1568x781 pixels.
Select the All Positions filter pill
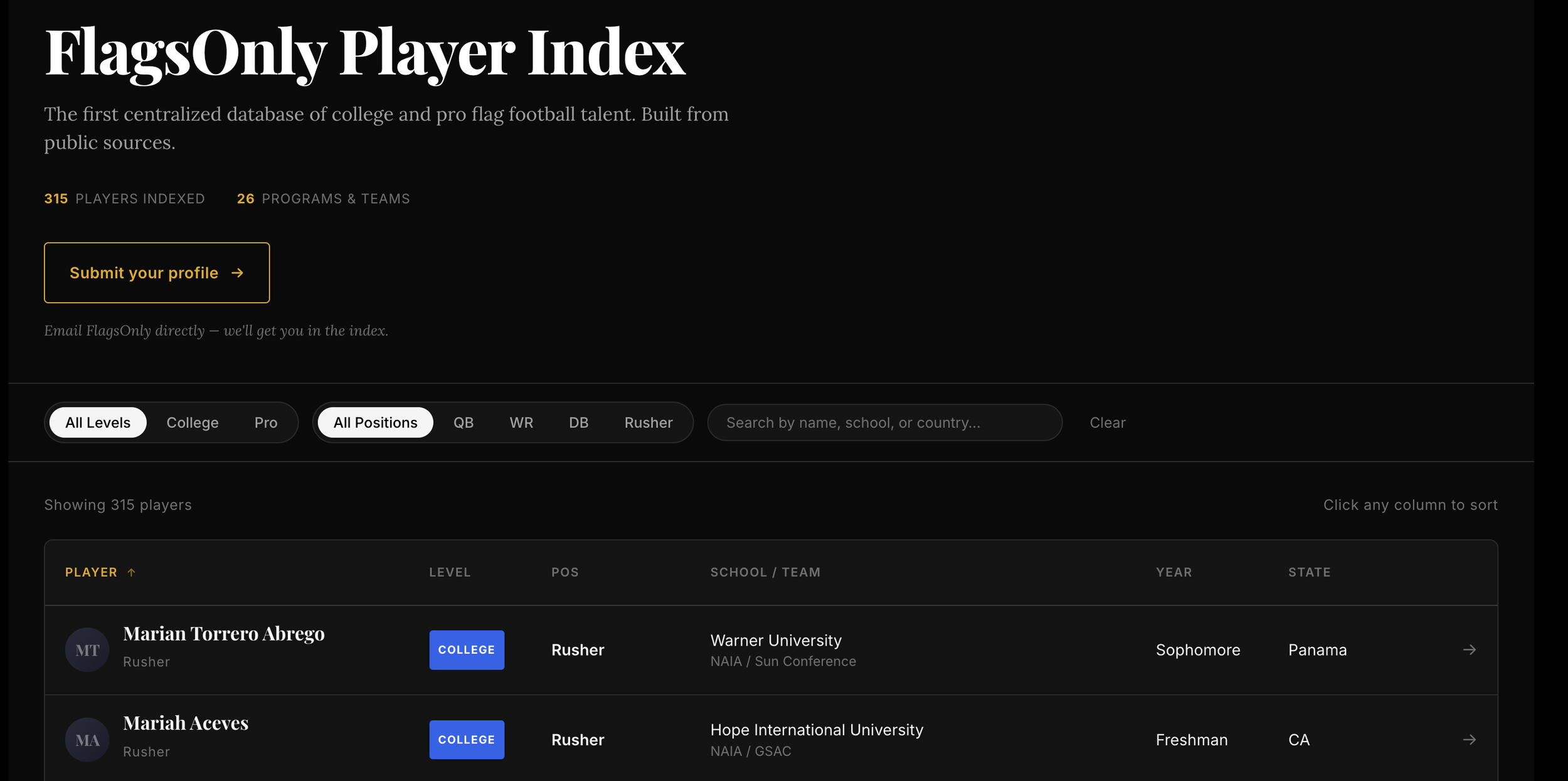click(x=375, y=422)
